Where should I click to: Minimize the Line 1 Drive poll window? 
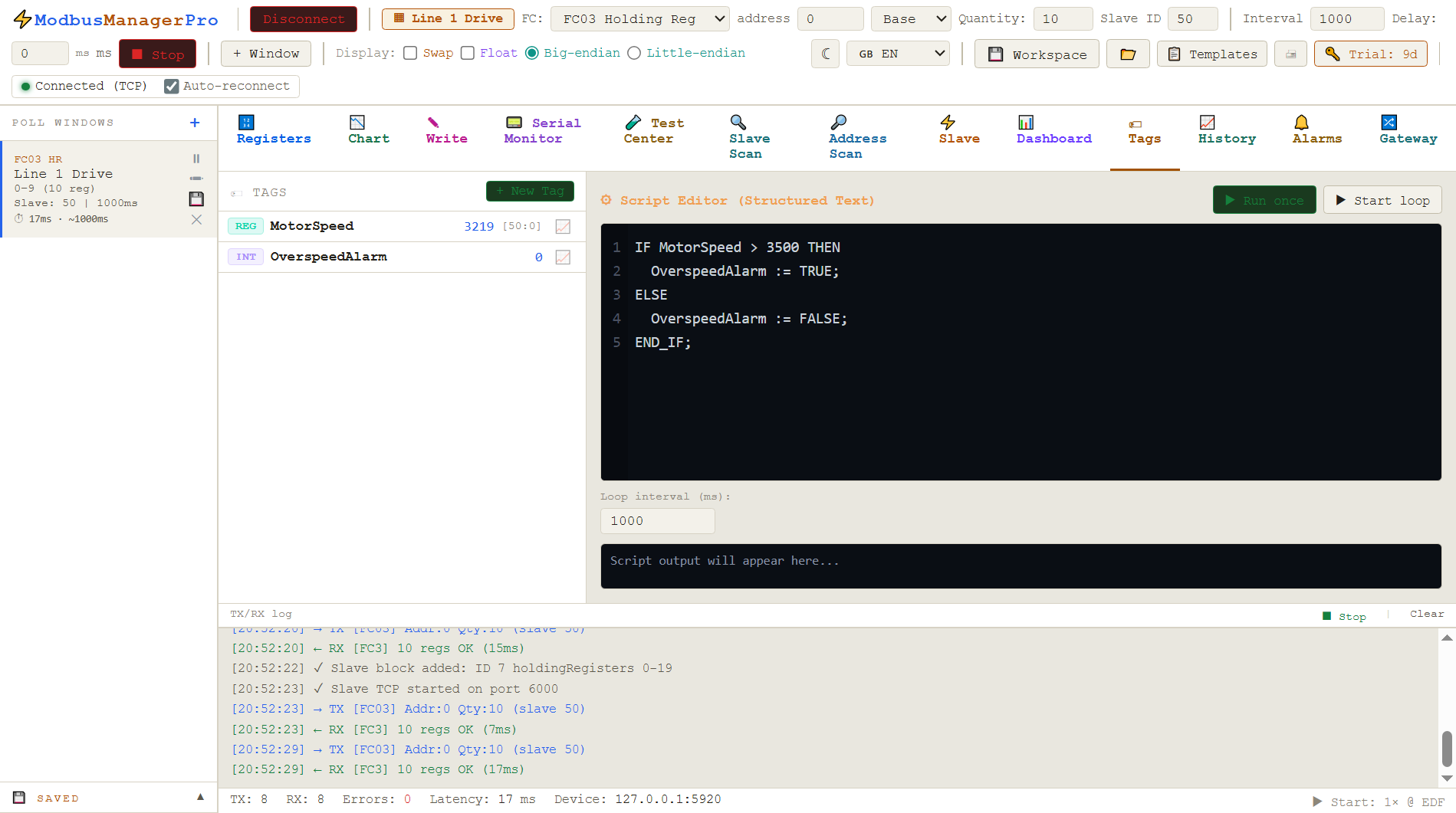[196, 178]
